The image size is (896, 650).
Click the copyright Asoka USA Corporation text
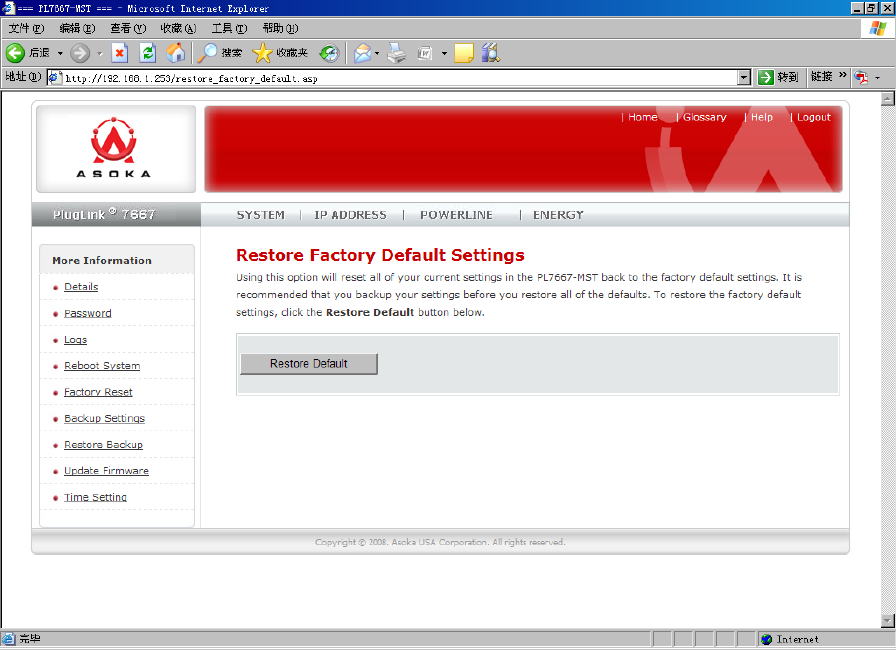click(x=440, y=542)
